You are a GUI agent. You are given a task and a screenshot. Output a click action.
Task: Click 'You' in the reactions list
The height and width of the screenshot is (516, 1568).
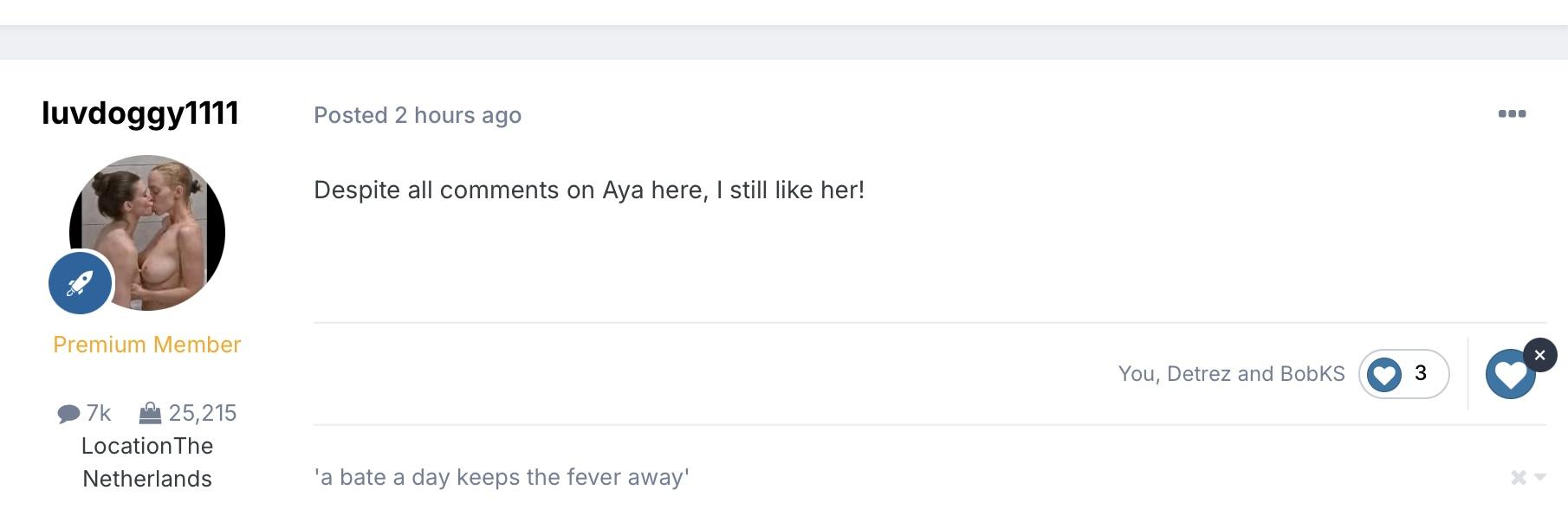(1137, 374)
